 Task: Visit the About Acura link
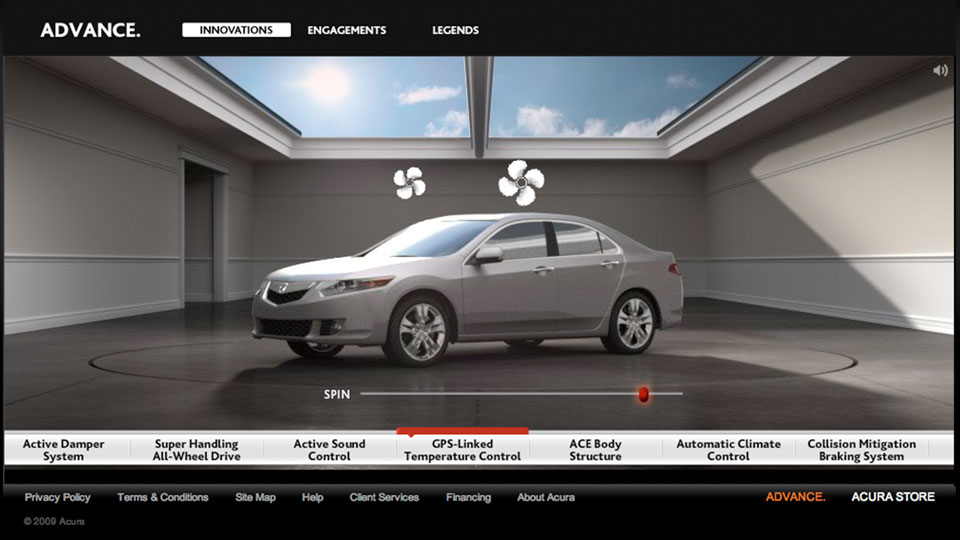(546, 497)
